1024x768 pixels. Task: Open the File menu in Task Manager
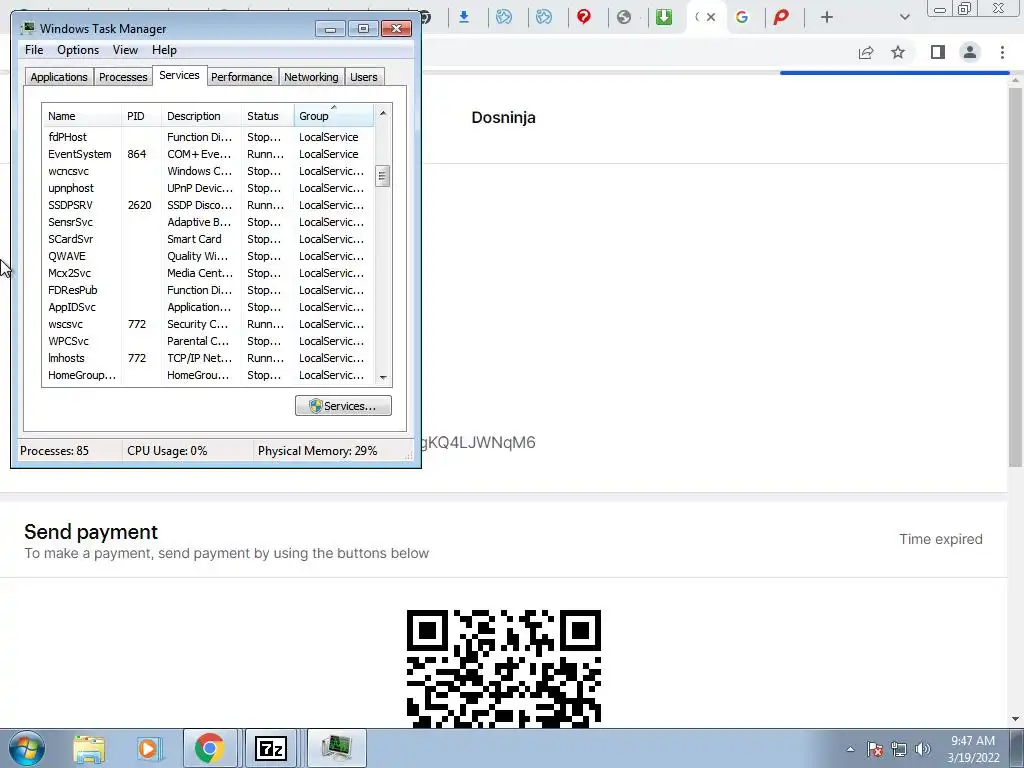coord(34,50)
